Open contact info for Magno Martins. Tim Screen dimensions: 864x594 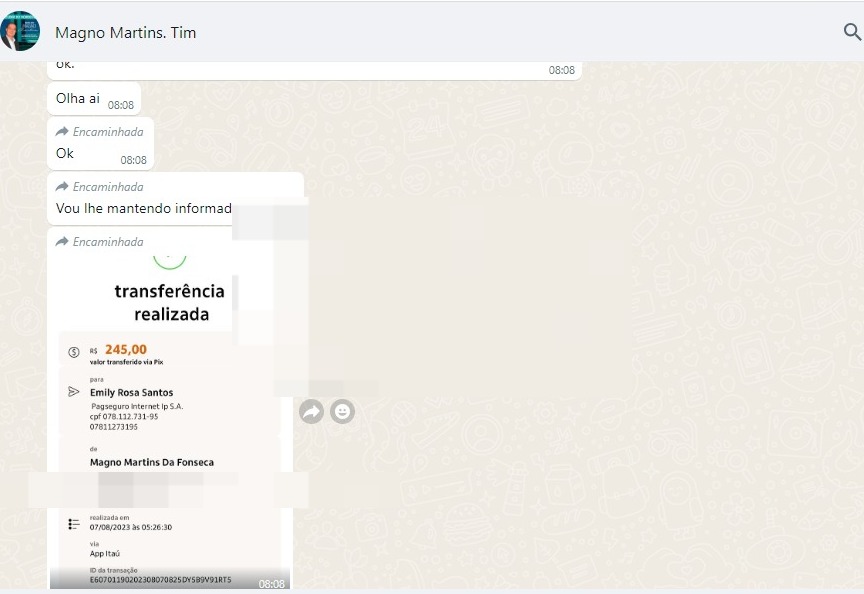pyautogui.click(x=126, y=33)
